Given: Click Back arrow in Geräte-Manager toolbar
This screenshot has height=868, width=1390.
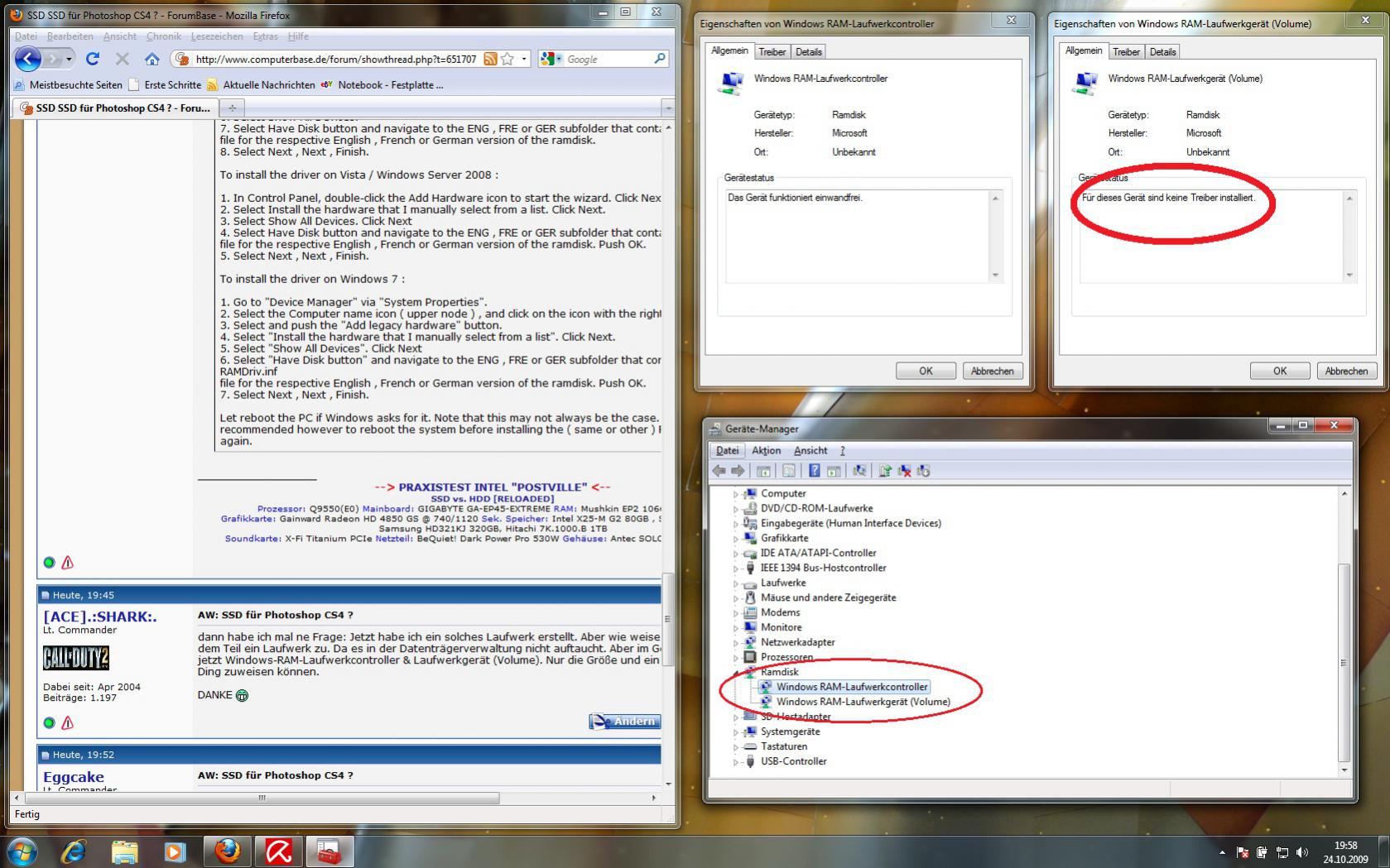Looking at the screenshot, I should (x=719, y=471).
